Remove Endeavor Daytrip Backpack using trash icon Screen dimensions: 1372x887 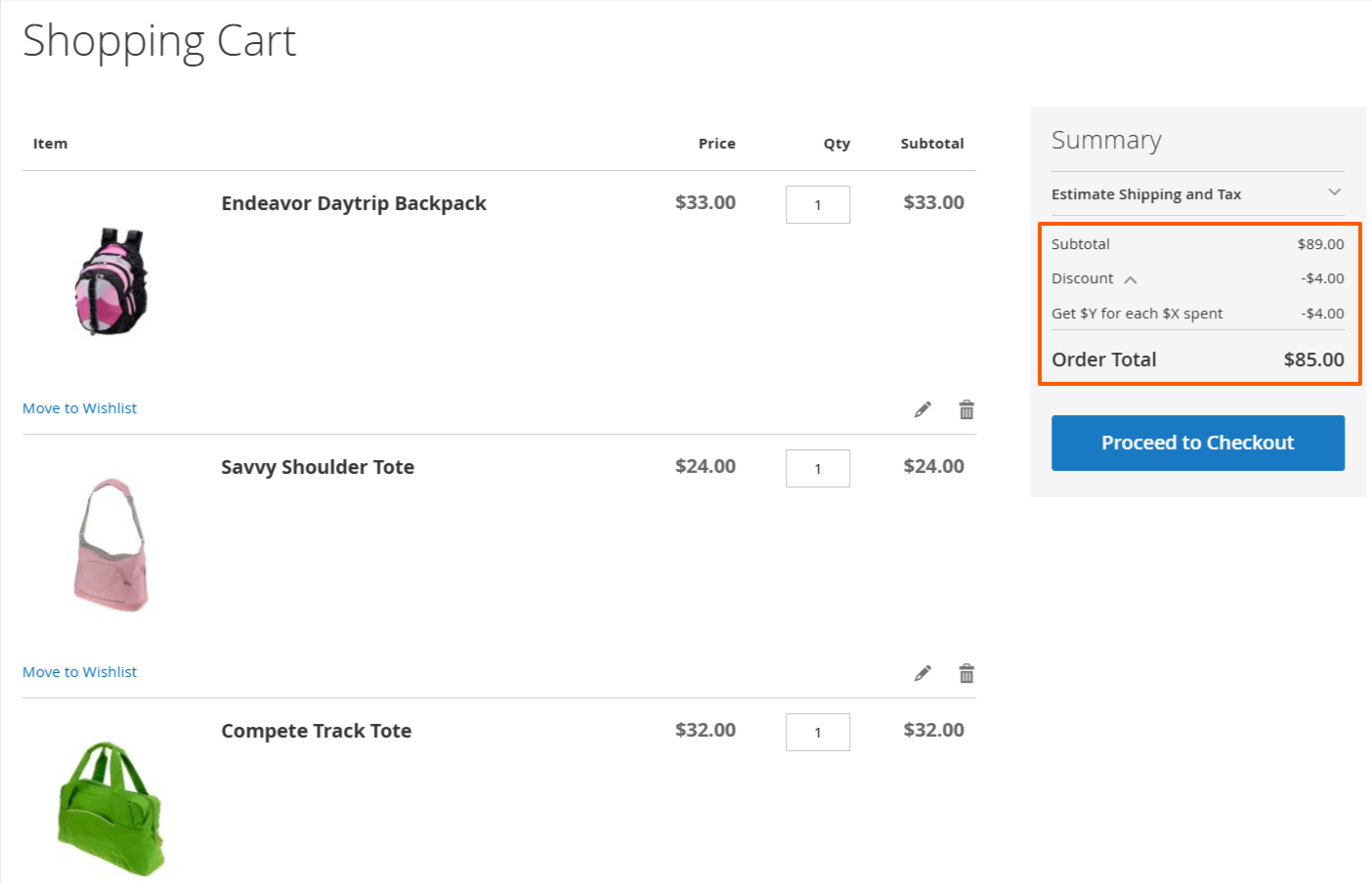[966, 409]
